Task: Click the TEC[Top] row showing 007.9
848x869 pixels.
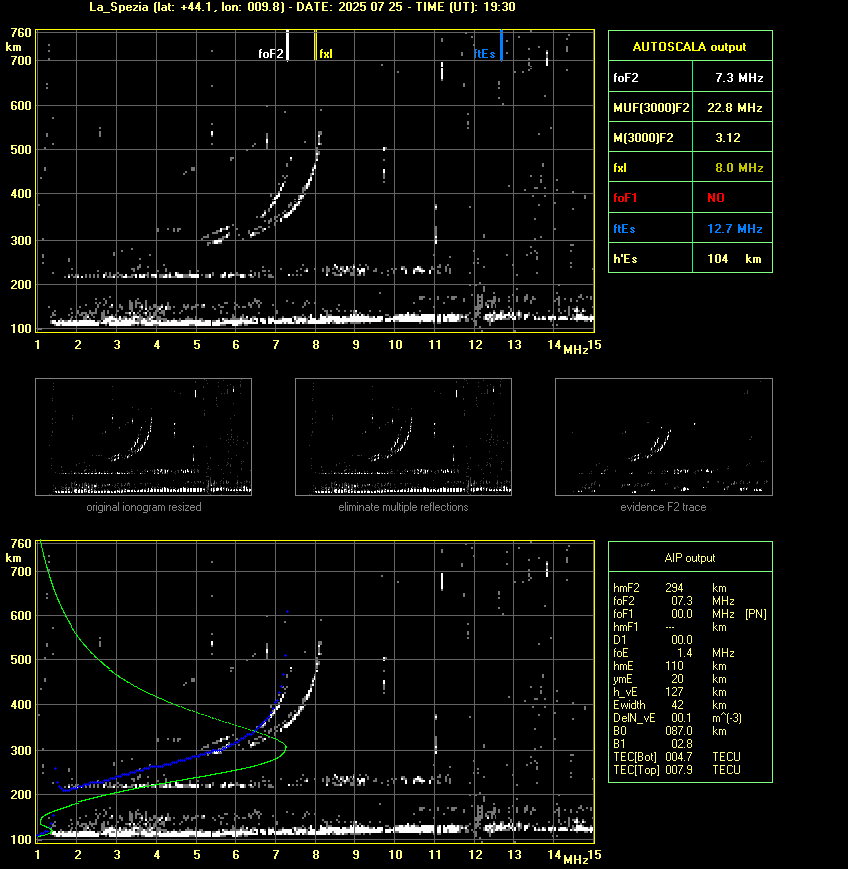Action: pyautogui.click(x=677, y=770)
